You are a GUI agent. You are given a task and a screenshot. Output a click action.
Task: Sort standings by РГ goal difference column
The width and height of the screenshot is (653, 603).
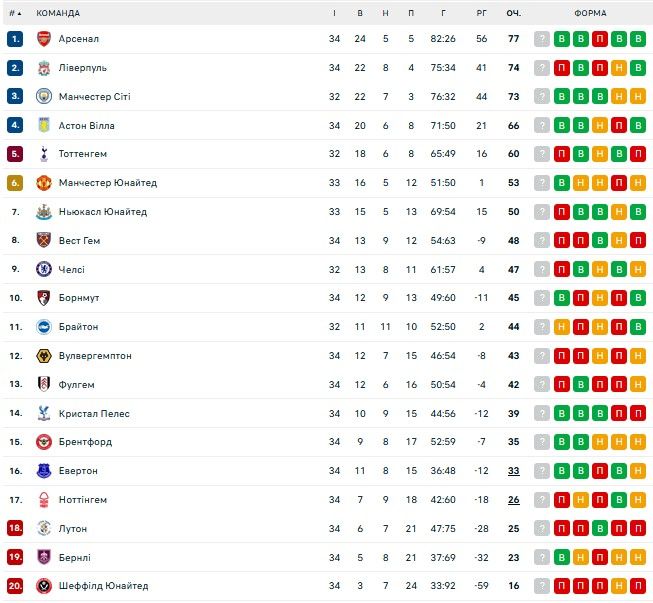pyautogui.click(x=481, y=13)
